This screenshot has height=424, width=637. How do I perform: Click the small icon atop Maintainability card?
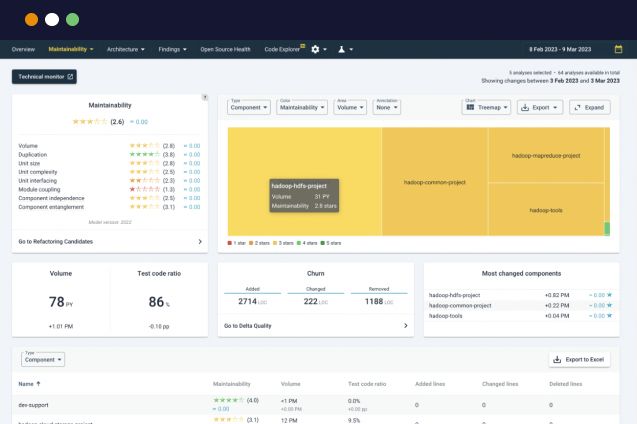[205, 97]
